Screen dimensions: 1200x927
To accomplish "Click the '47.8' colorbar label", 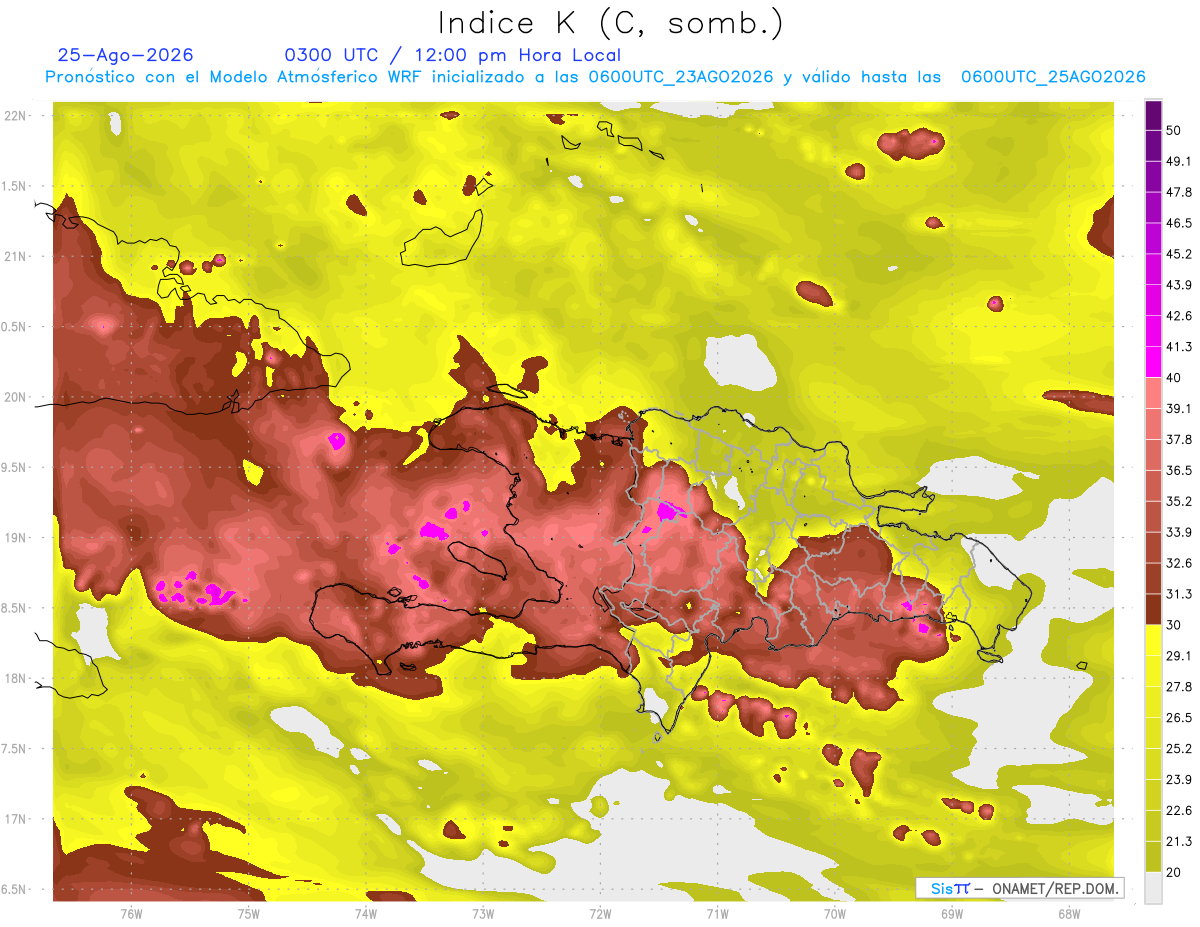I will click(x=1178, y=192).
